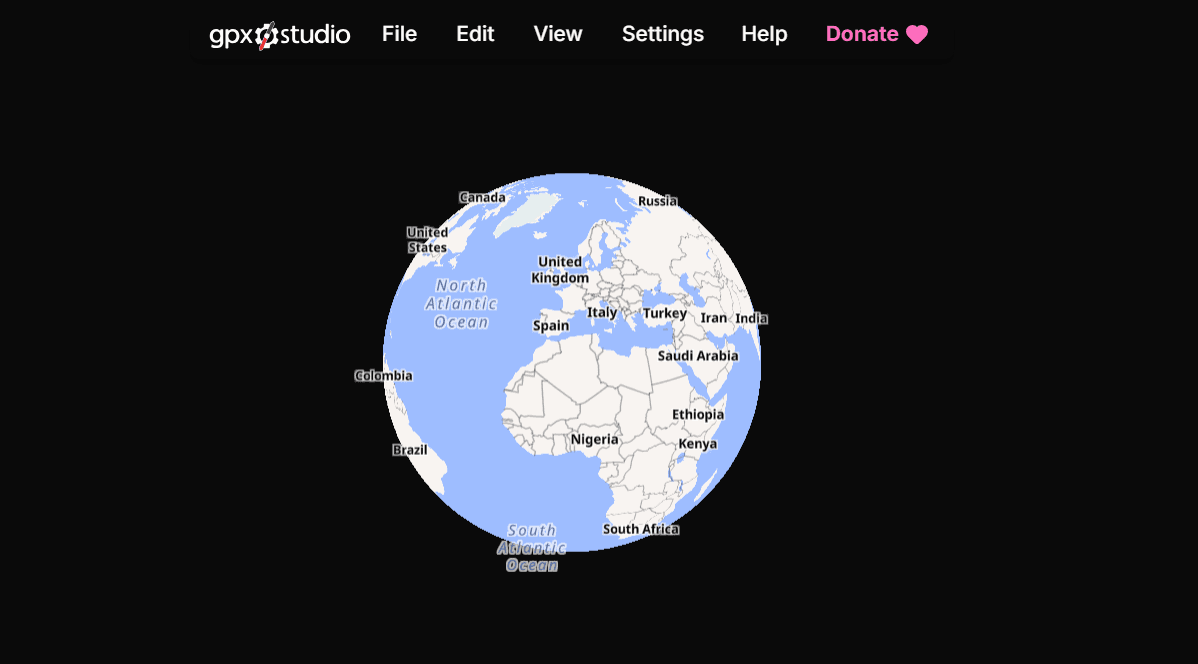Click the Nigeria label on map
The width and height of the screenshot is (1198, 664).
(594, 439)
